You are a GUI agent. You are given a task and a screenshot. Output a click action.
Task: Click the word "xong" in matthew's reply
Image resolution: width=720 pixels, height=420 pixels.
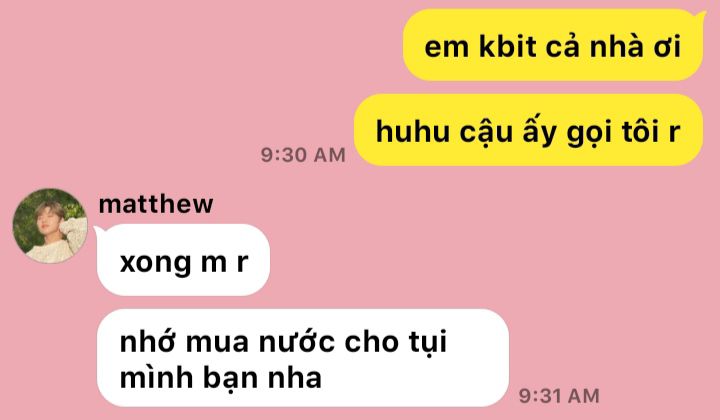tap(155, 264)
